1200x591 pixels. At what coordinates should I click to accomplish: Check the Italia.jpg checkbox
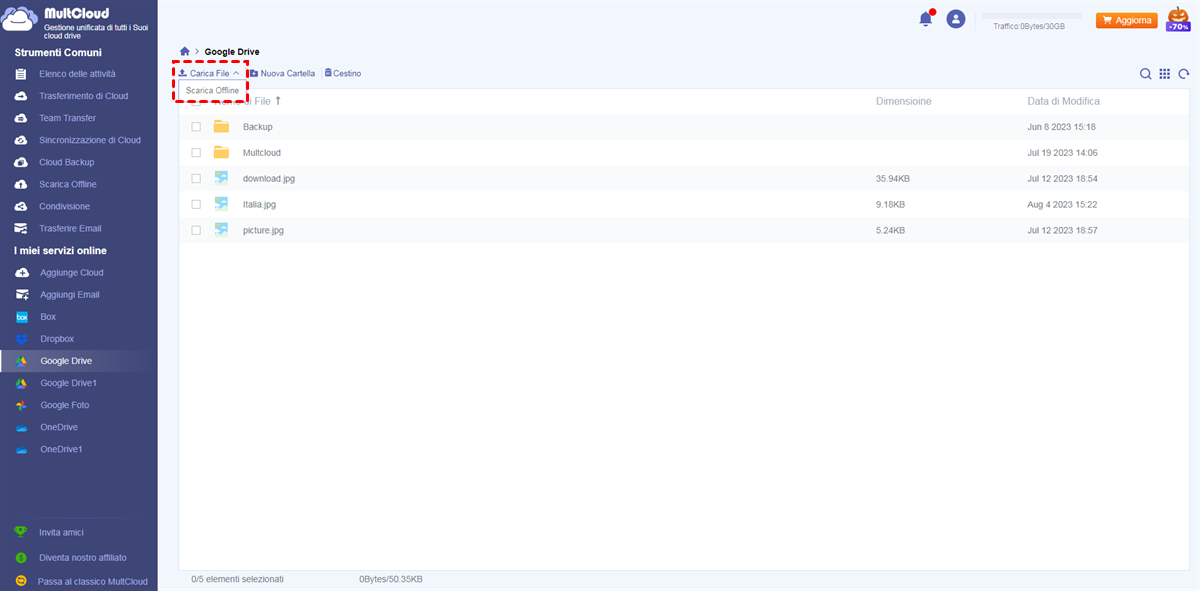coord(196,204)
